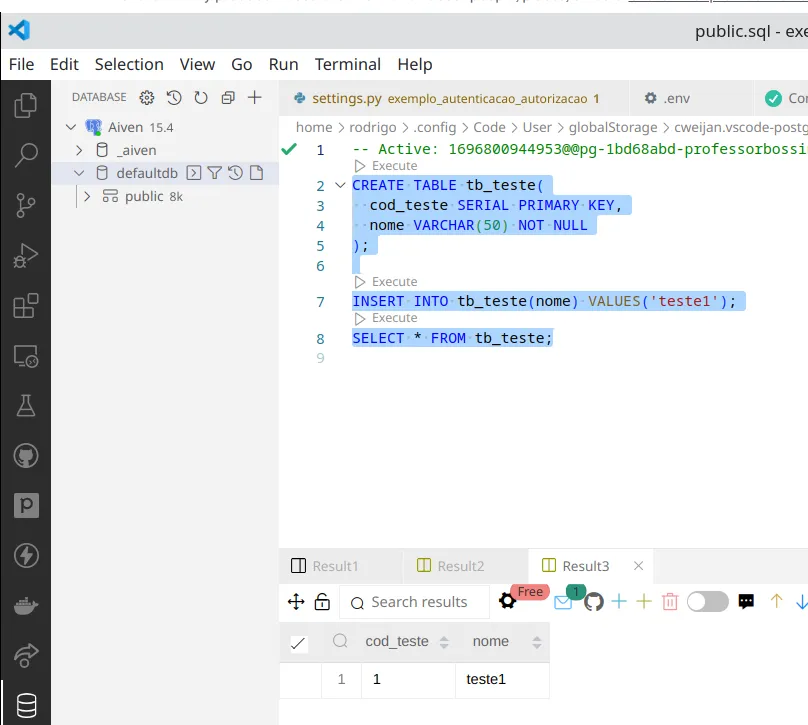
Task: Open the GitHub icon in results toolbar
Action: tap(594, 601)
